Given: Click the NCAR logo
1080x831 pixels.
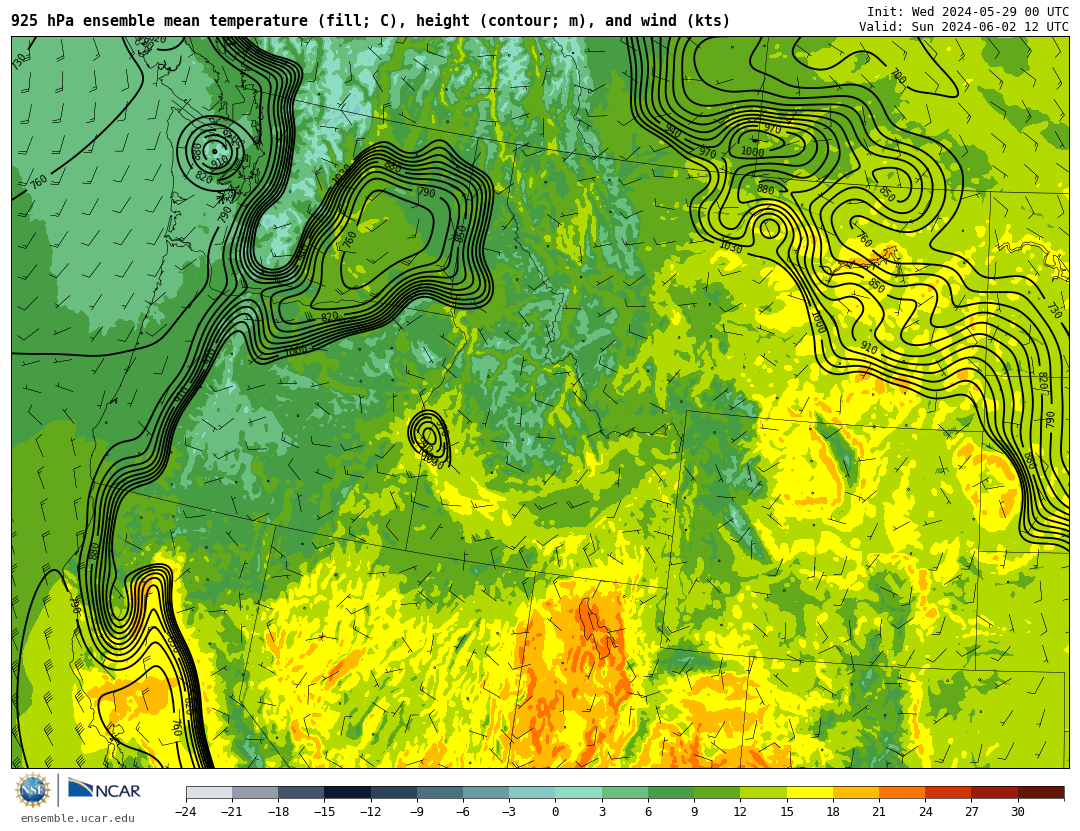Looking at the screenshot, I should coord(104,790).
